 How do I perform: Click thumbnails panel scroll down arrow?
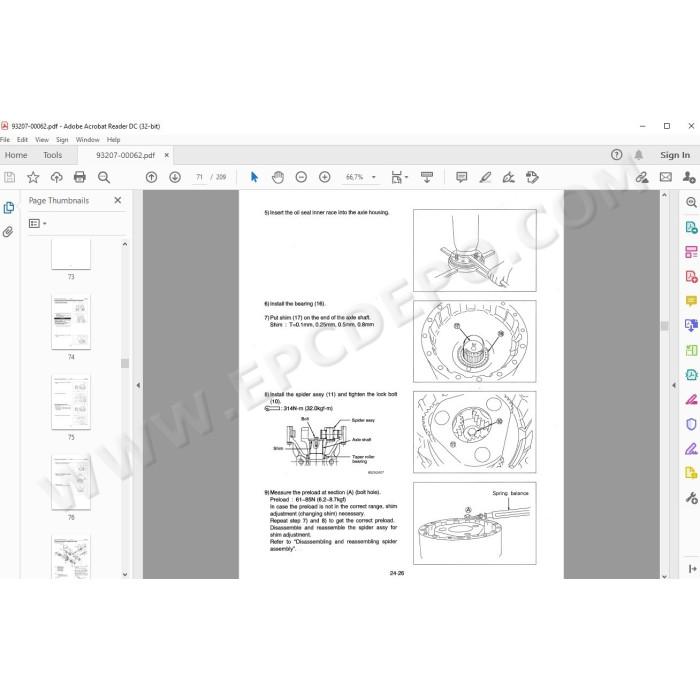coord(125,575)
